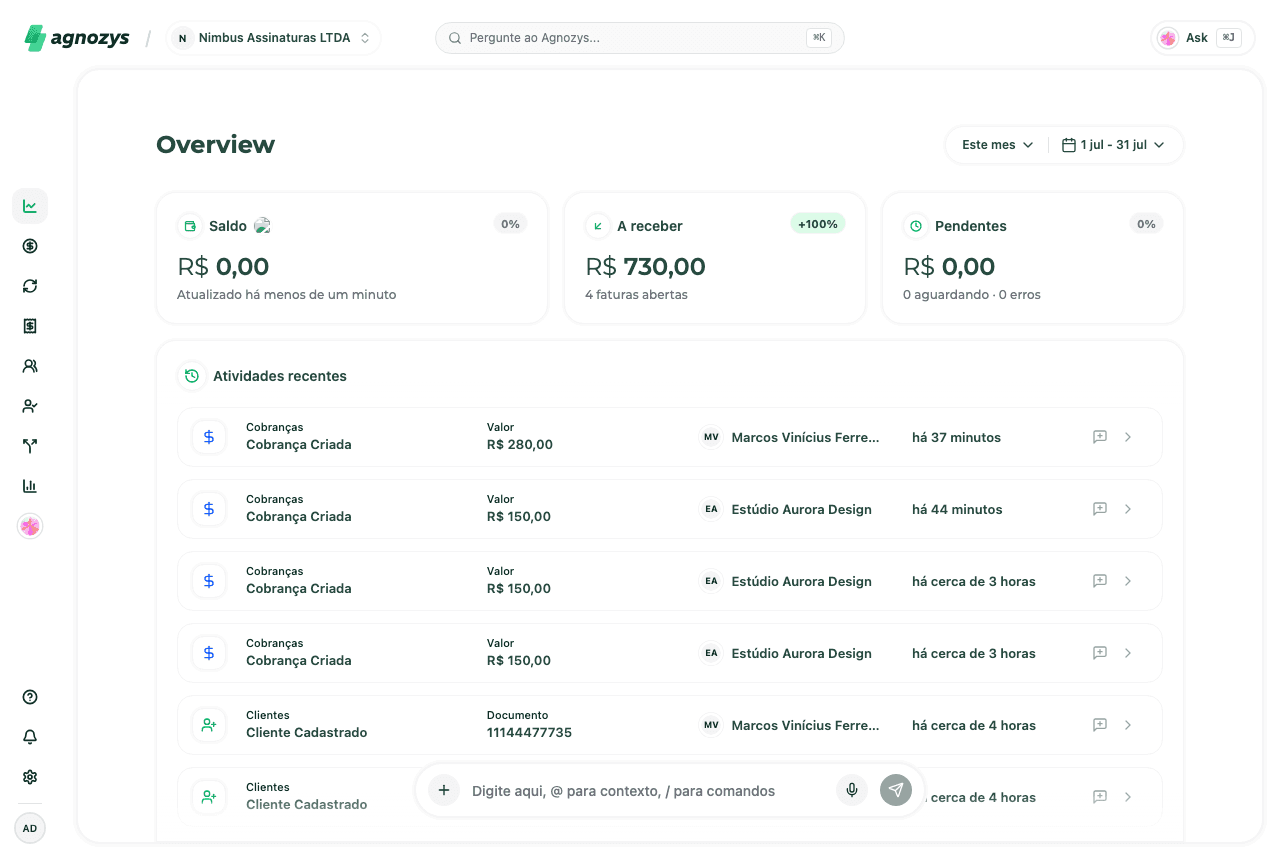Open the customers group sidebar icon
This screenshot has height=860, width=1280.
point(30,366)
